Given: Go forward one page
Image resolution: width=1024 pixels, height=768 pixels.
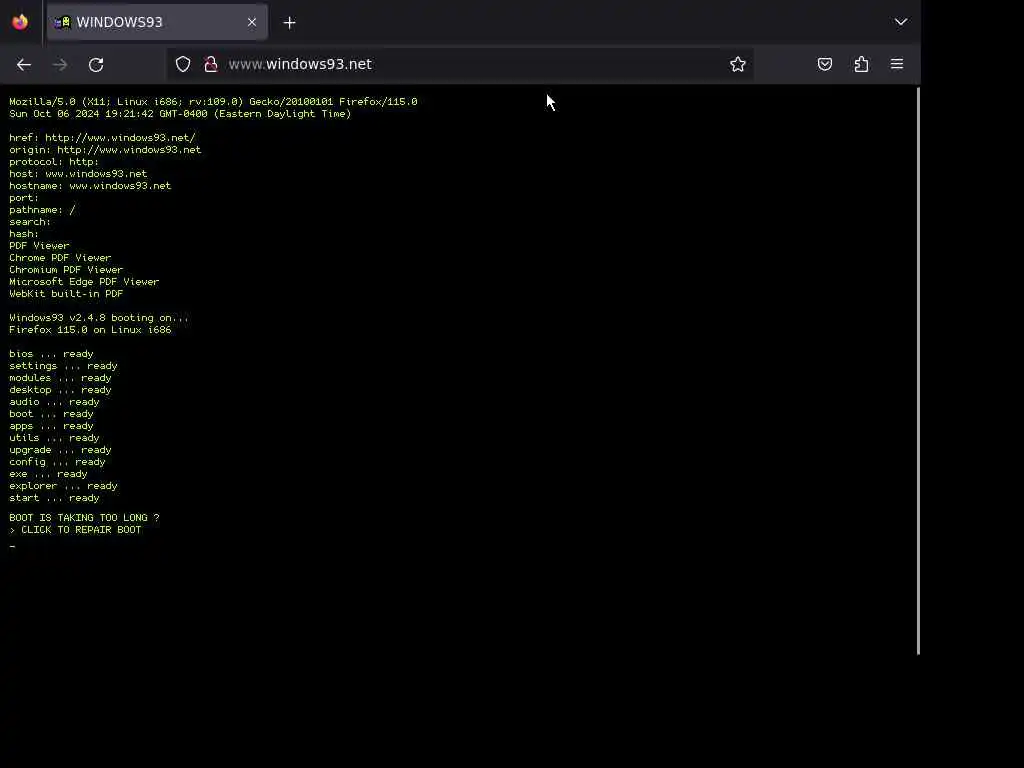Looking at the screenshot, I should 60,64.
